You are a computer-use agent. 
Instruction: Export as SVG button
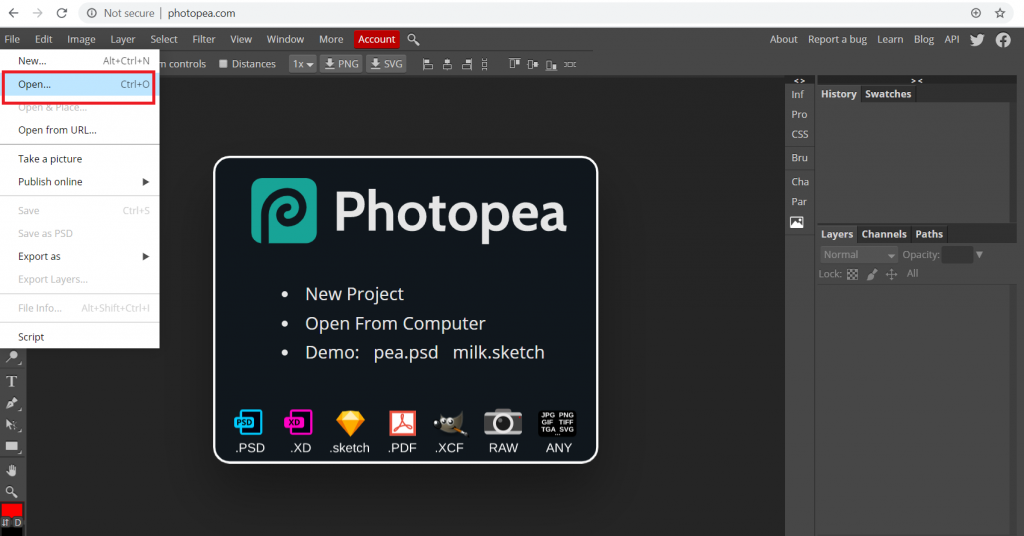pos(387,64)
